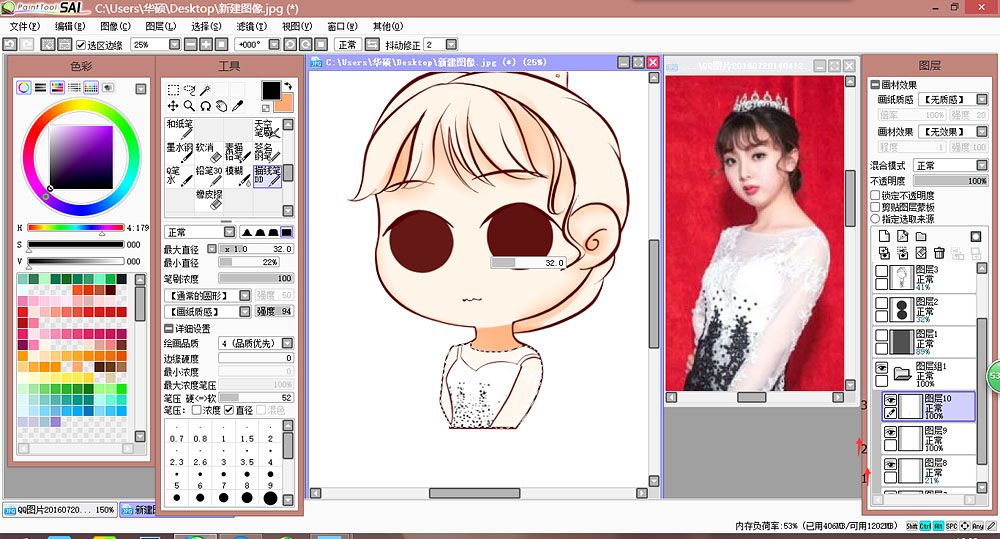The height and width of the screenshot is (539, 1000).
Task: Choose the 橡皮擦 eraser brush
Action: point(208,199)
